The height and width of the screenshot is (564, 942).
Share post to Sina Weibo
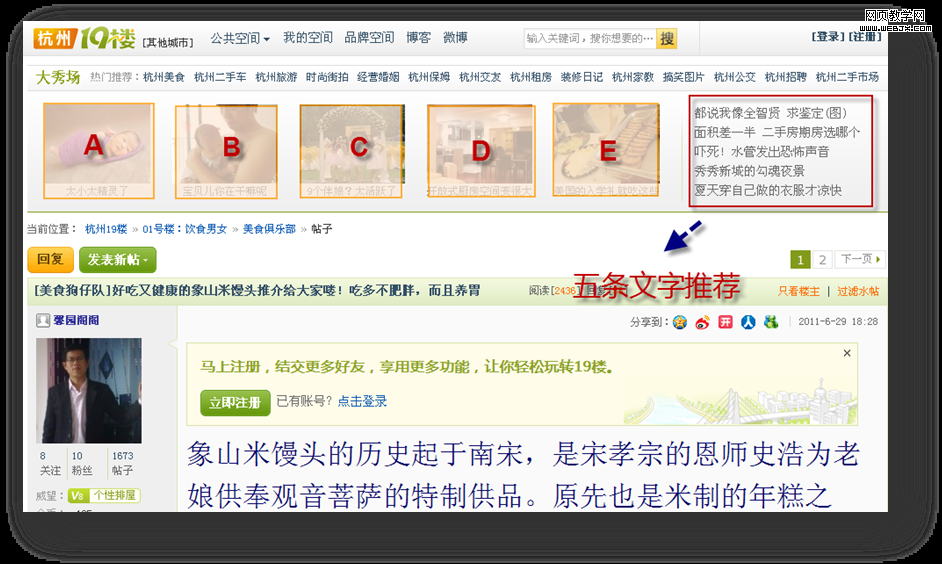[702, 322]
